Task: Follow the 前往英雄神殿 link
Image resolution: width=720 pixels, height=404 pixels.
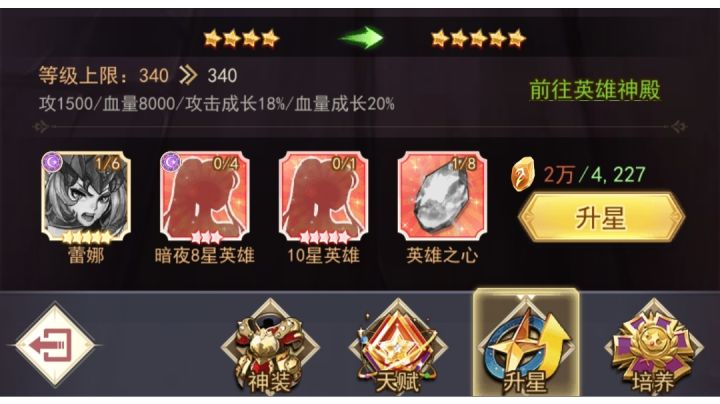Action: [595, 90]
